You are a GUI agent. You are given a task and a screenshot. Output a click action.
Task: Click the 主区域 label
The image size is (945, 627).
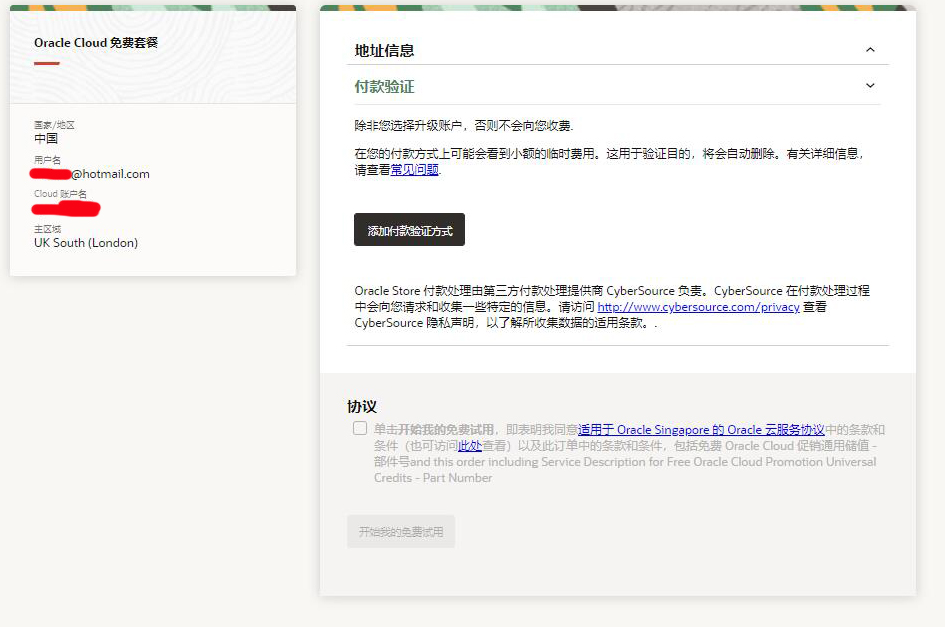tap(47, 229)
